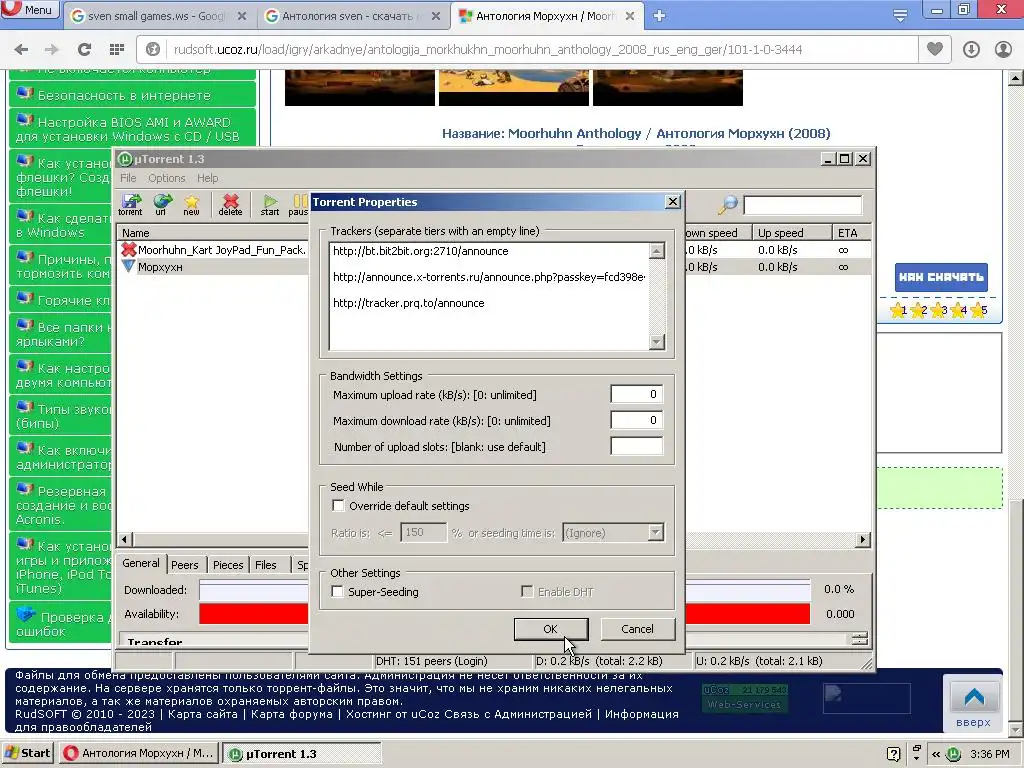
Task: Close the Torrent Properties dialog
Action: tap(673, 202)
